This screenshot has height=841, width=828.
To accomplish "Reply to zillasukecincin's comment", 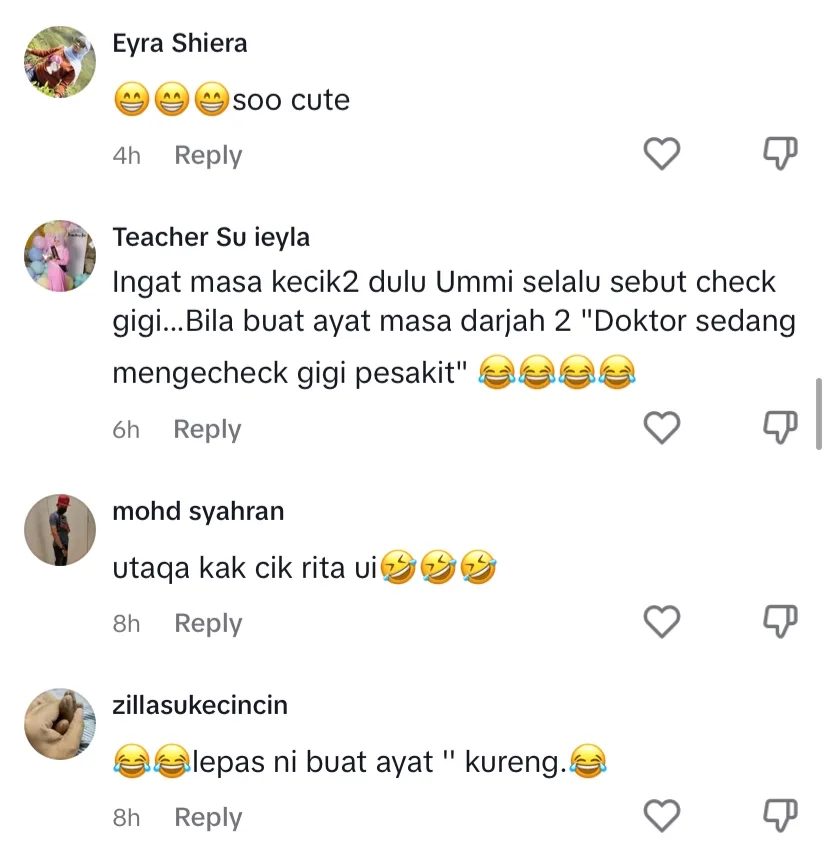I will point(208,818).
